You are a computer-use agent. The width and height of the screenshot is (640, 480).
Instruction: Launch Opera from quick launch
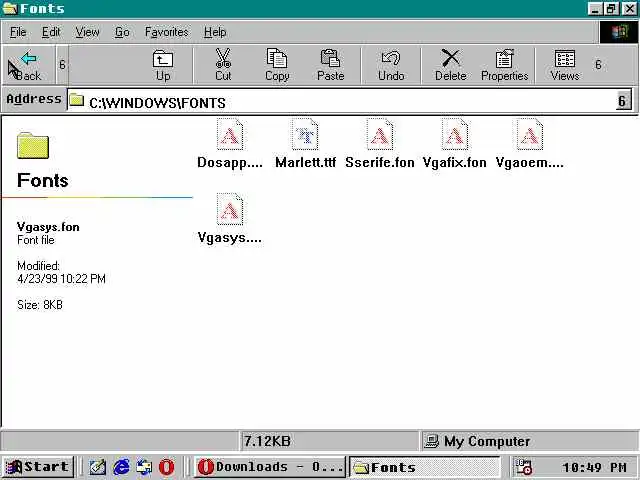click(x=167, y=467)
